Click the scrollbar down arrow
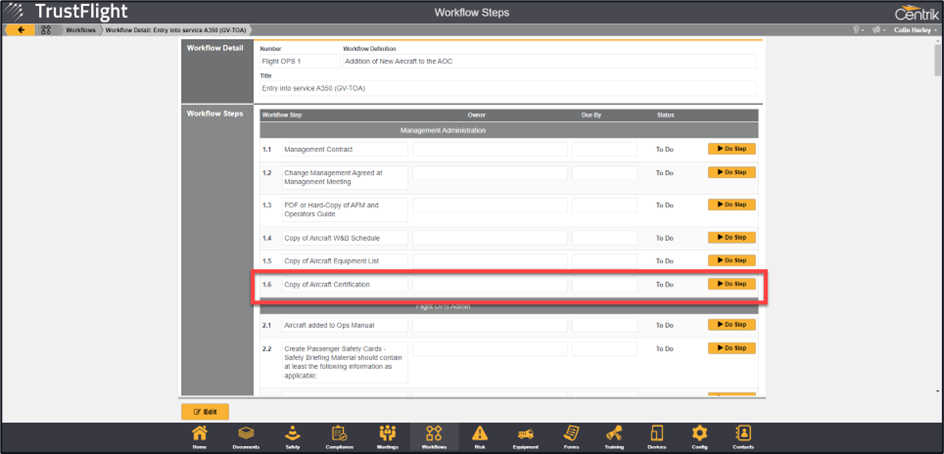Screen dimensions: 944x454 937,391
